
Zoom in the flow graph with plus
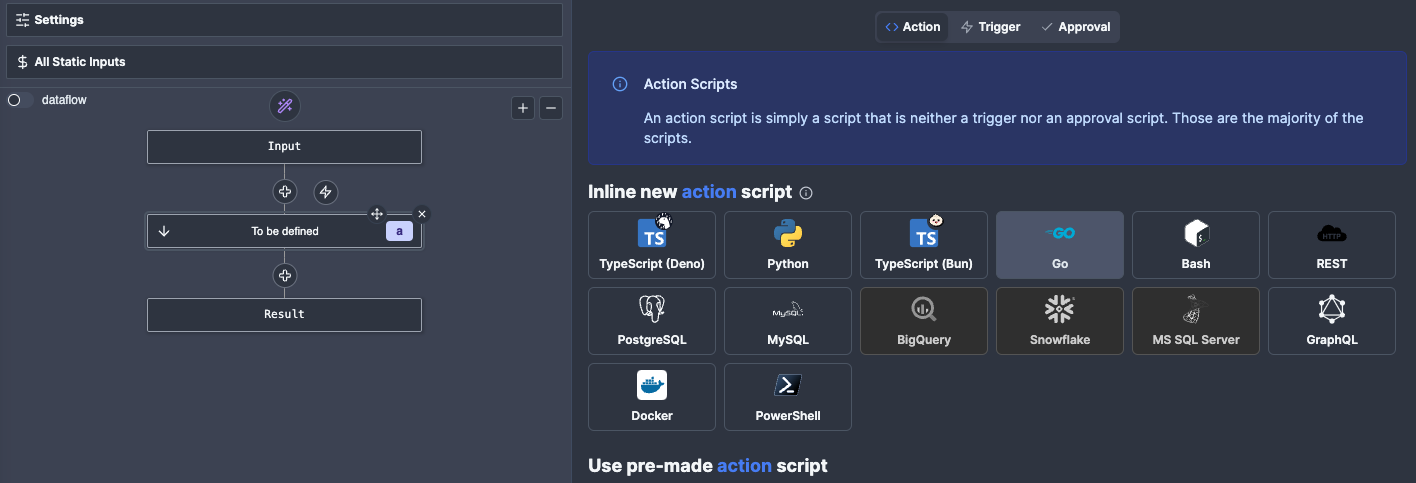click(522, 108)
